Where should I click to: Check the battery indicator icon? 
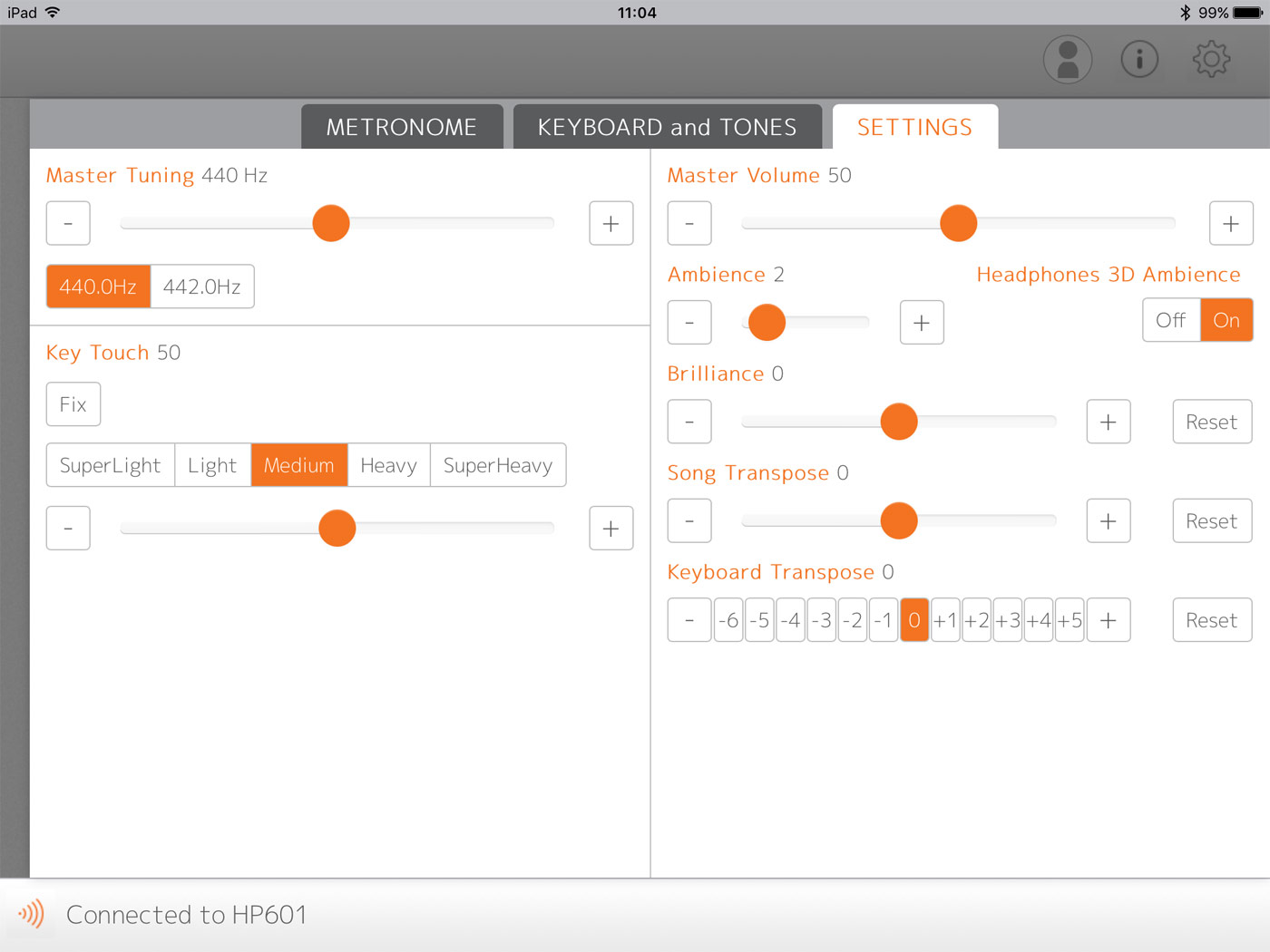coord(1247,13)
